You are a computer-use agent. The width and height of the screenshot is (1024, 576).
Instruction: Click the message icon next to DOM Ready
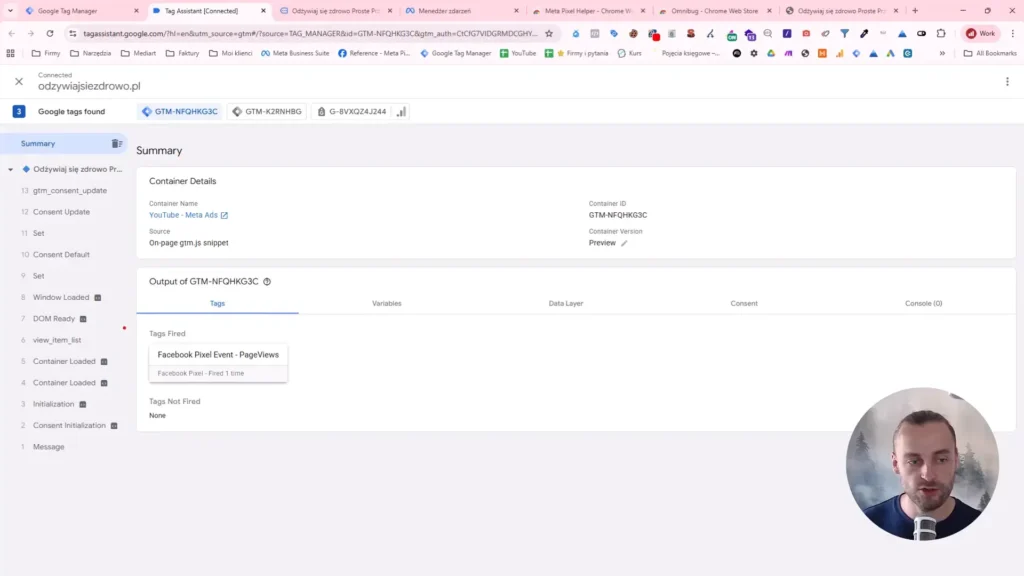click(x=83, y=319)
